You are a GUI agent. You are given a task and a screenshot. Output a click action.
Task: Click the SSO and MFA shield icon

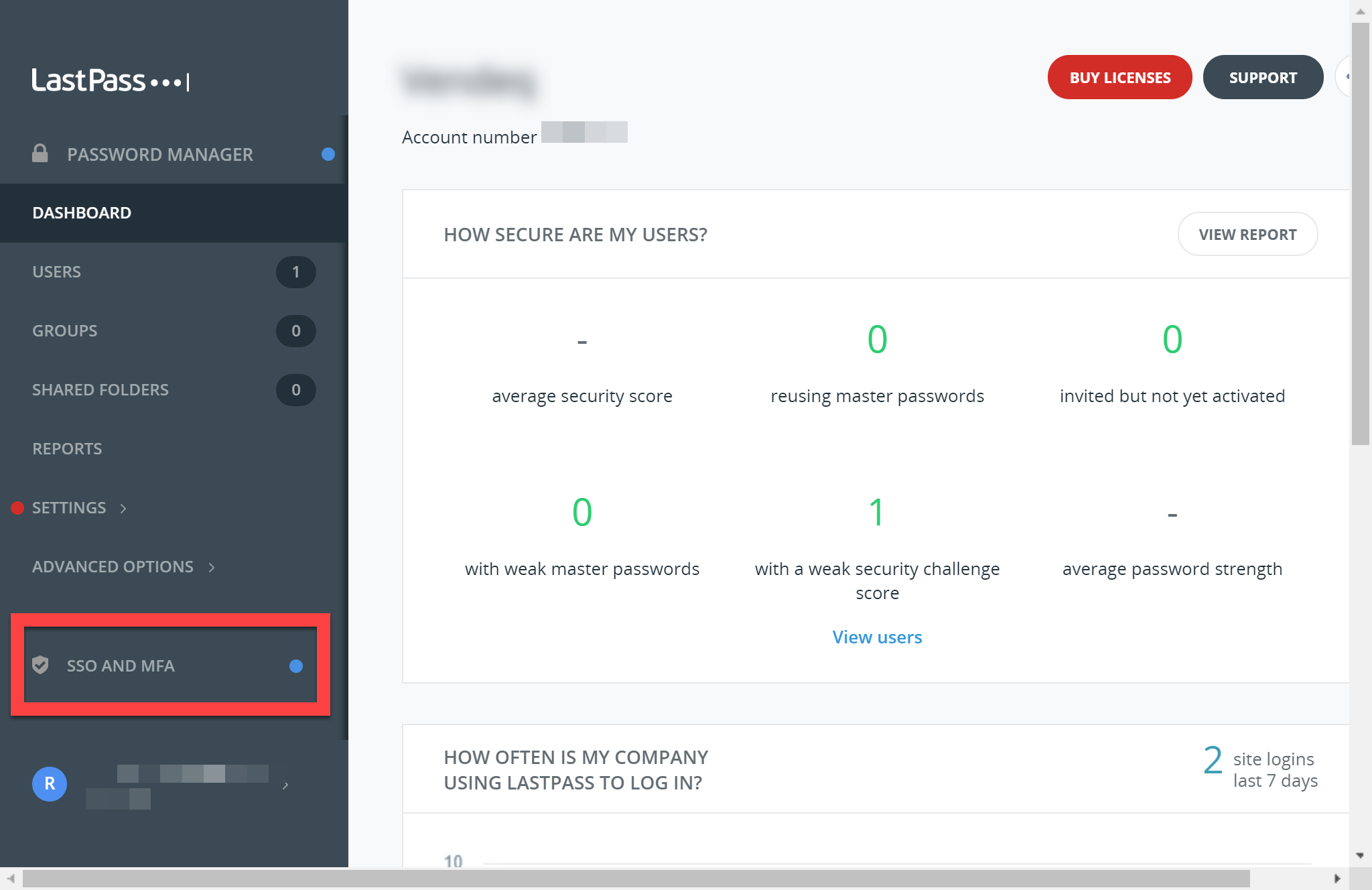(40, 665)
